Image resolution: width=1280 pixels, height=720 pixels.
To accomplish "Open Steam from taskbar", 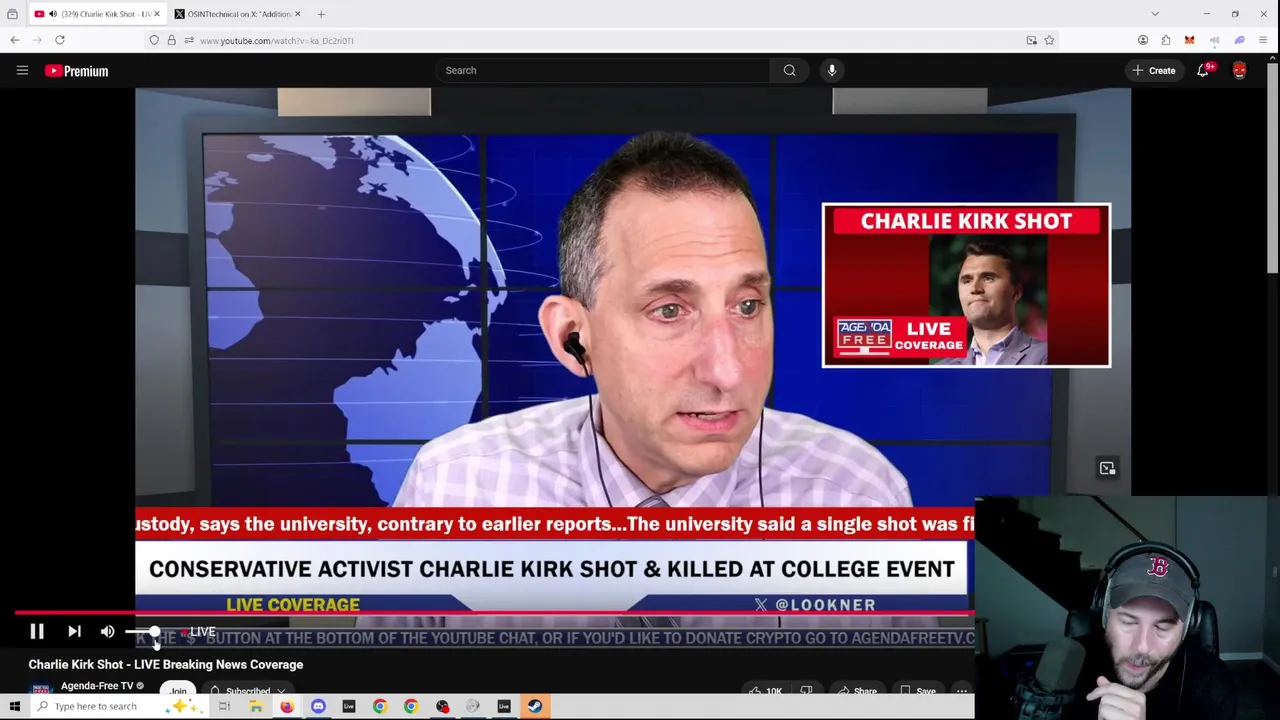I will [x=535, y=706].
